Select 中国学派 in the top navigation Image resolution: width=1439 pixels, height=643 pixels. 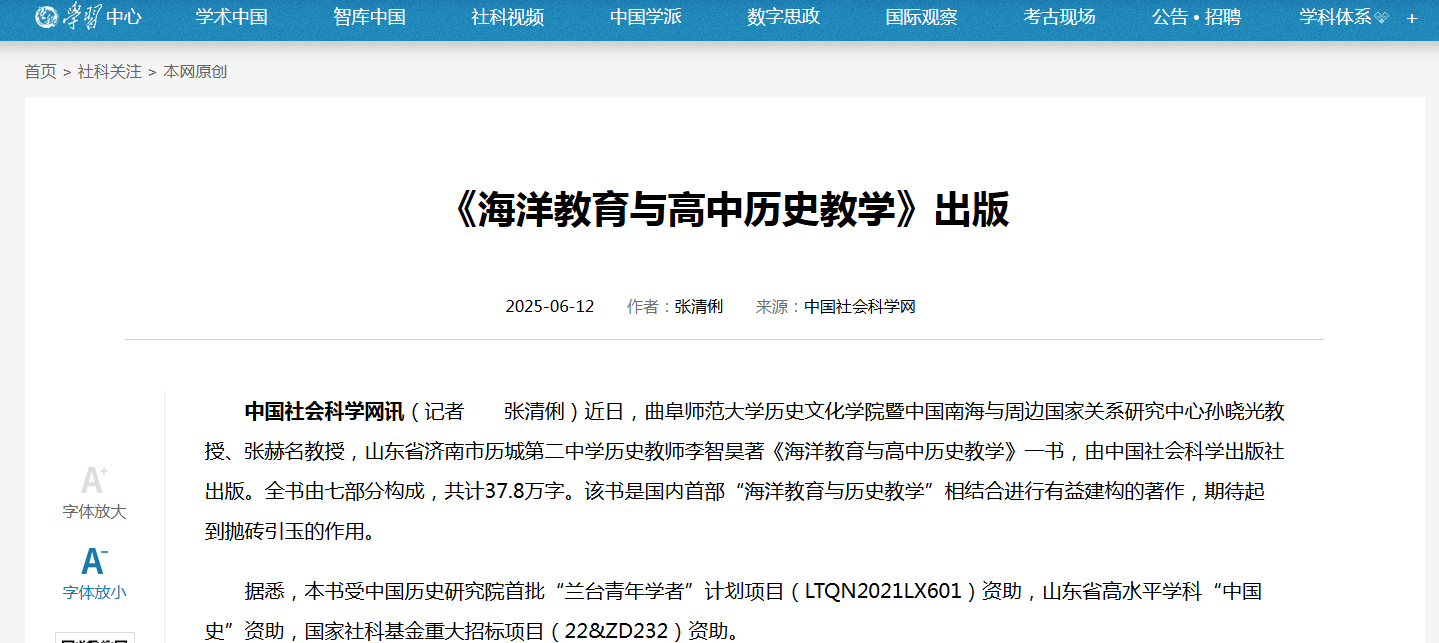(645, 17)
